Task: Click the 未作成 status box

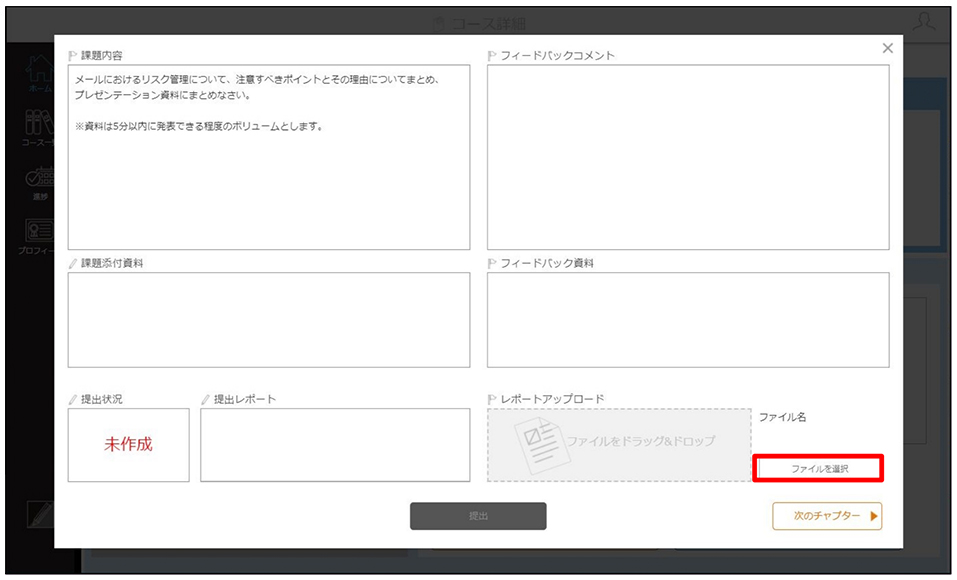Action: pyautogui.click(x=129, y=445)
